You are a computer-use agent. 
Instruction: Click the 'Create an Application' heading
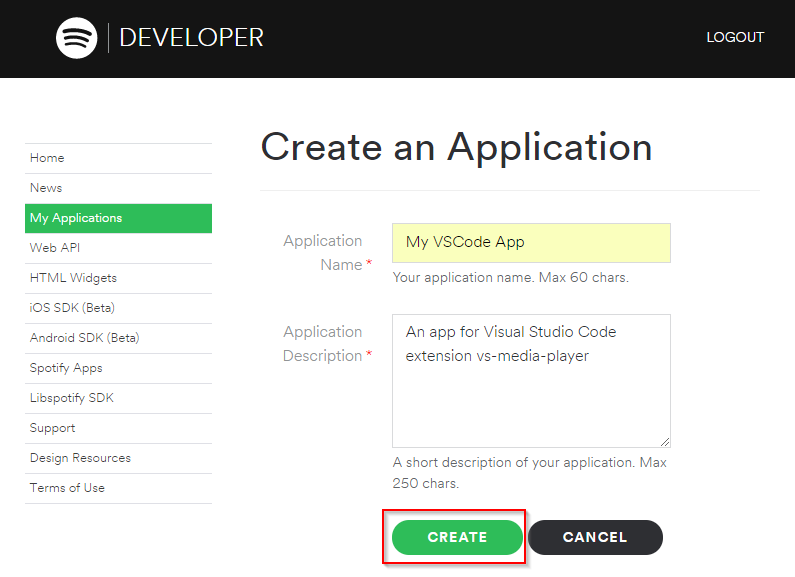tap(456, 148)
